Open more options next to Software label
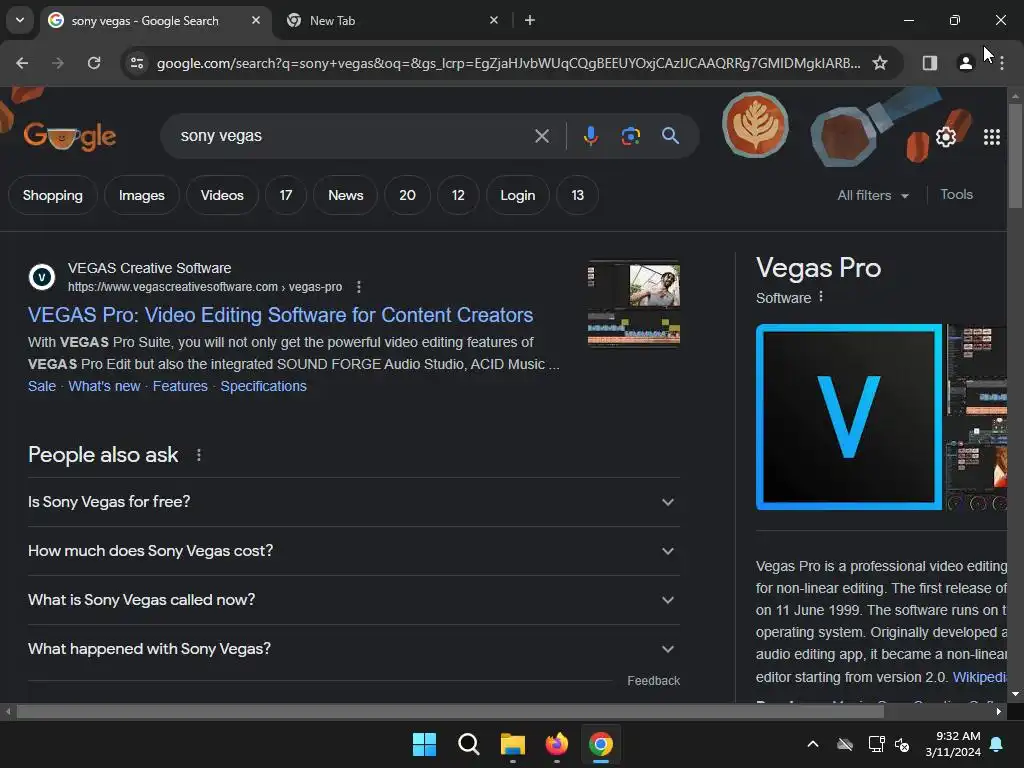This screenshot has height=768, width=1024. pyautogui.click(x=821, y=297)
